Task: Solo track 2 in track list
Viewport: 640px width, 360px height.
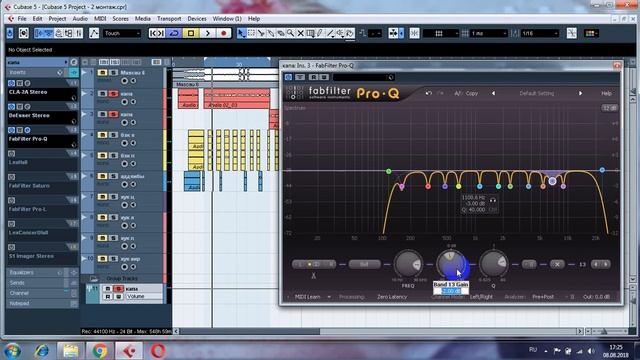Action: [x=113, y=93]
